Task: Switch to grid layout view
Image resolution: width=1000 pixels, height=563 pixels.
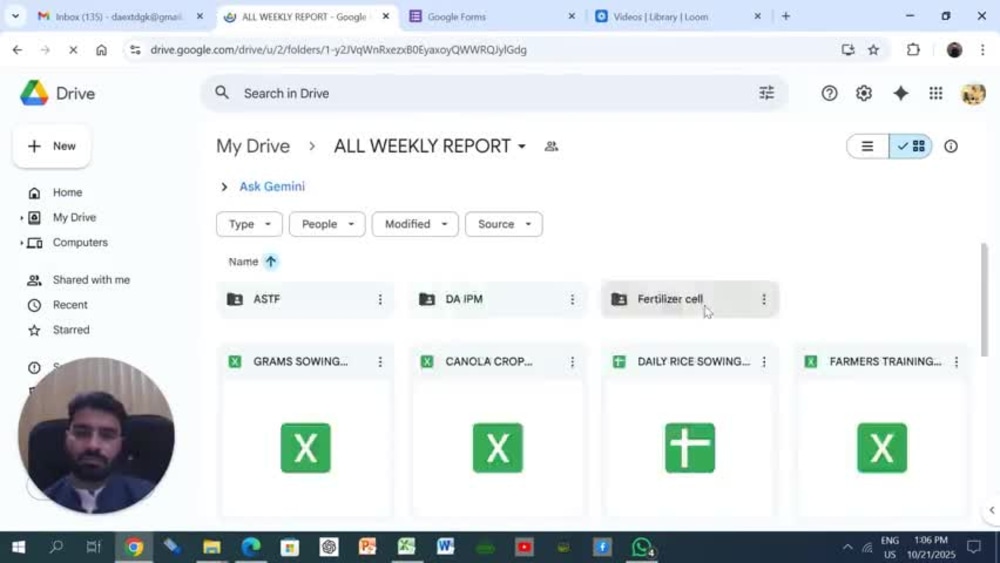Action: coord(911,146)
